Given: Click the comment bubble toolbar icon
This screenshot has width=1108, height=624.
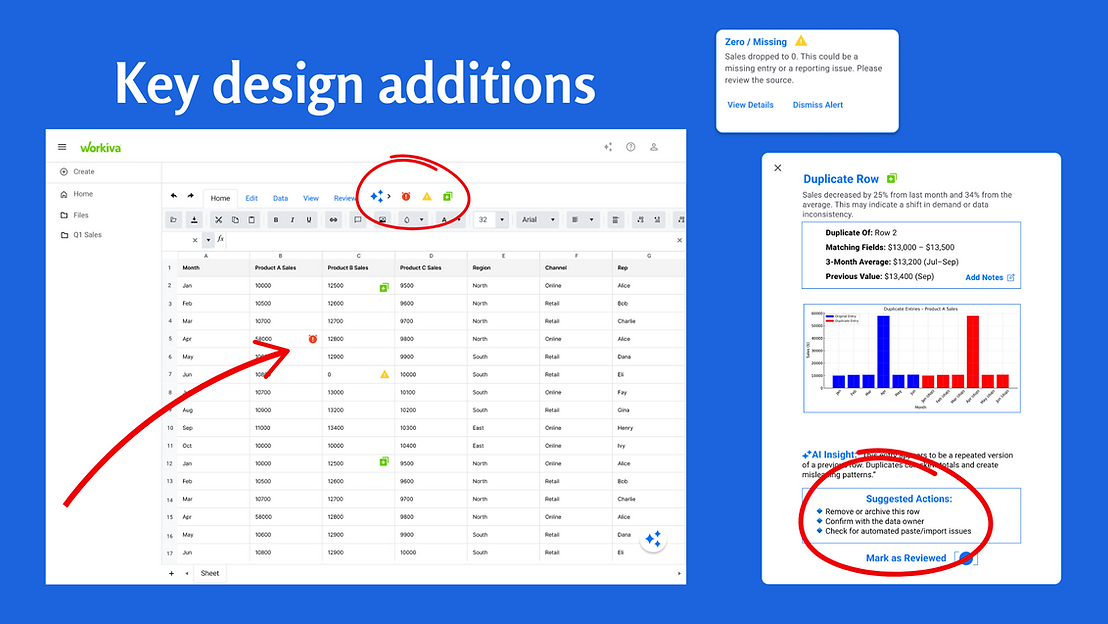Looking at the screenshot, I should 358,220.
